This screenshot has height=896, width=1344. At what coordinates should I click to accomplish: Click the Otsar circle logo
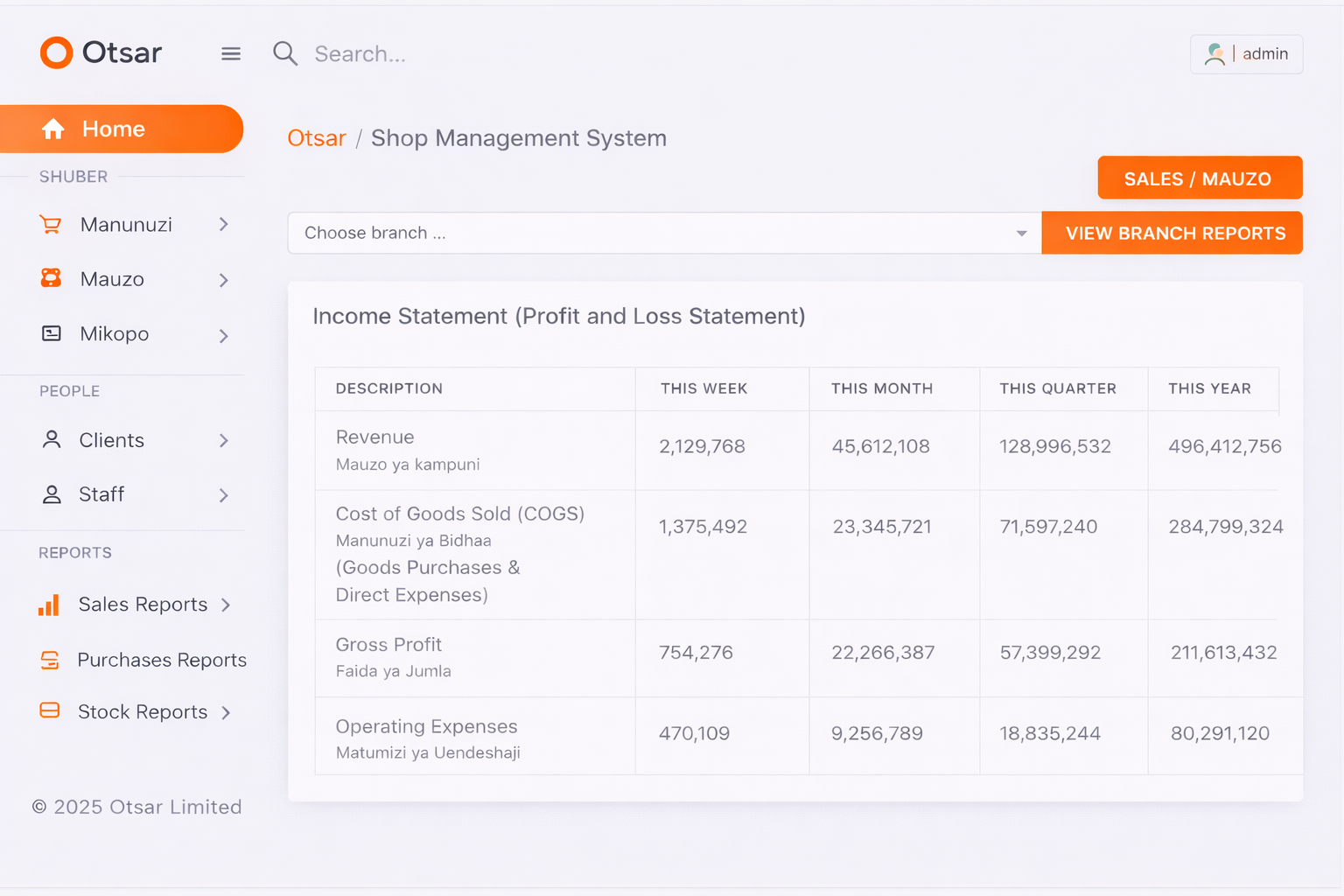(x=56, y=52)
